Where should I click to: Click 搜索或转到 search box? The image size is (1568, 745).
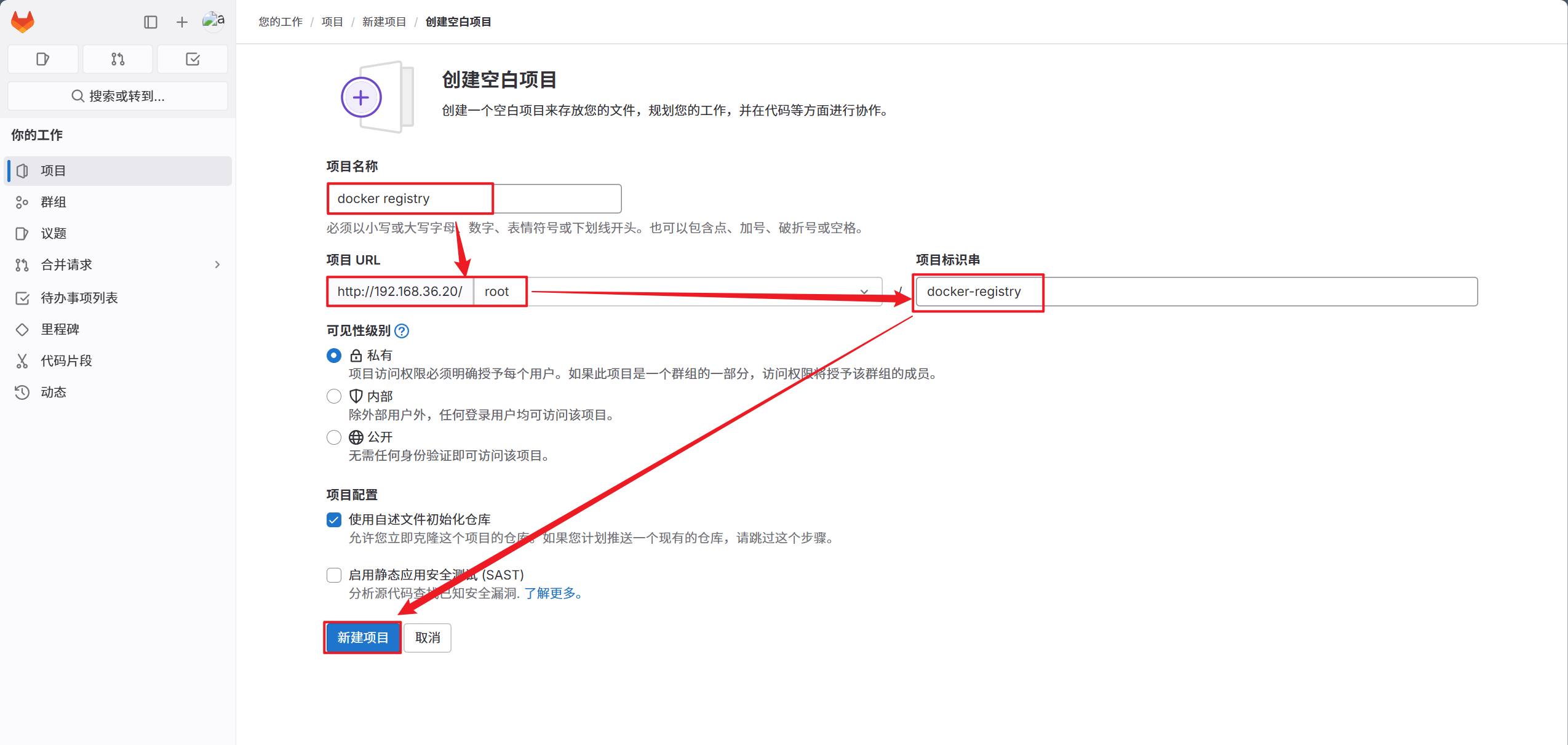pos(117,96)
